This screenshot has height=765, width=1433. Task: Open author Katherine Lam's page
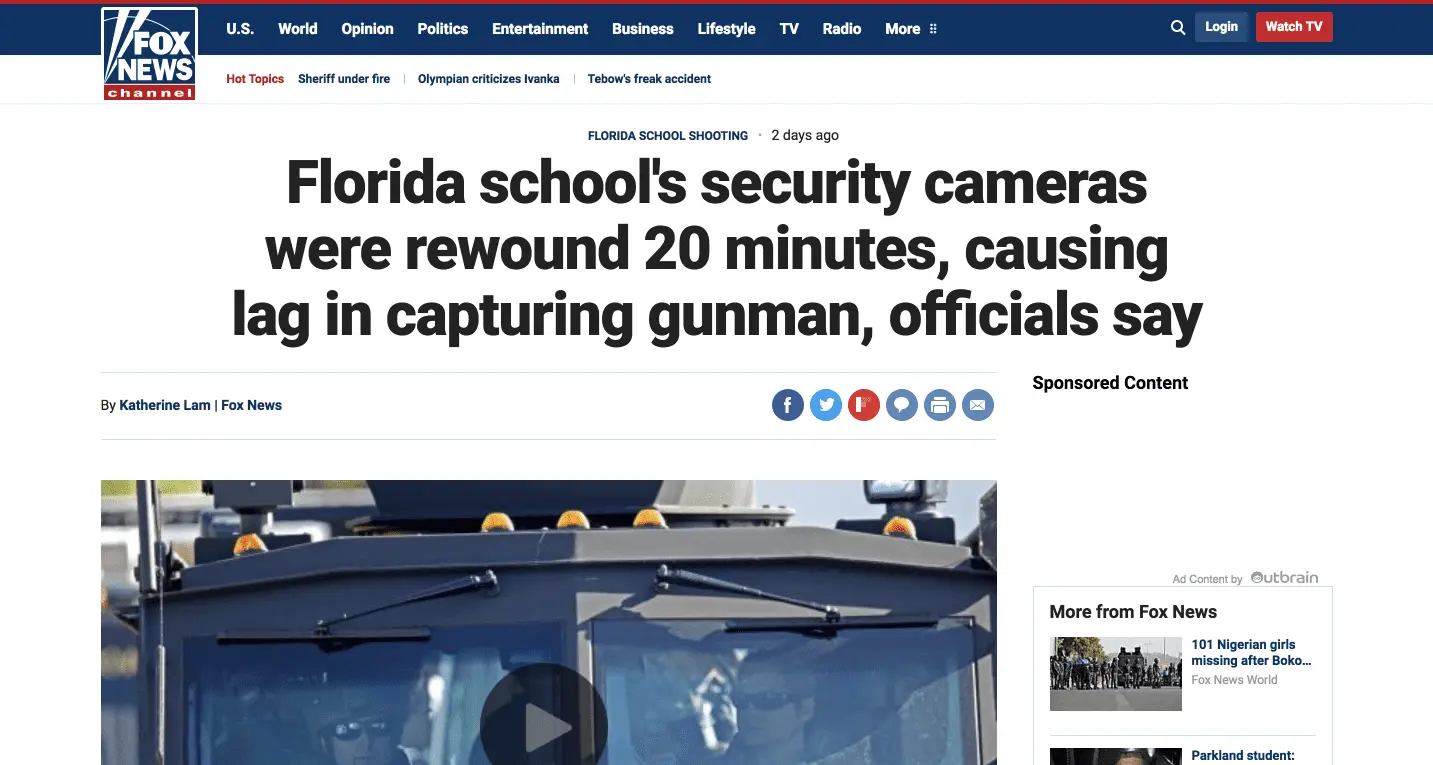coord(165,405)
